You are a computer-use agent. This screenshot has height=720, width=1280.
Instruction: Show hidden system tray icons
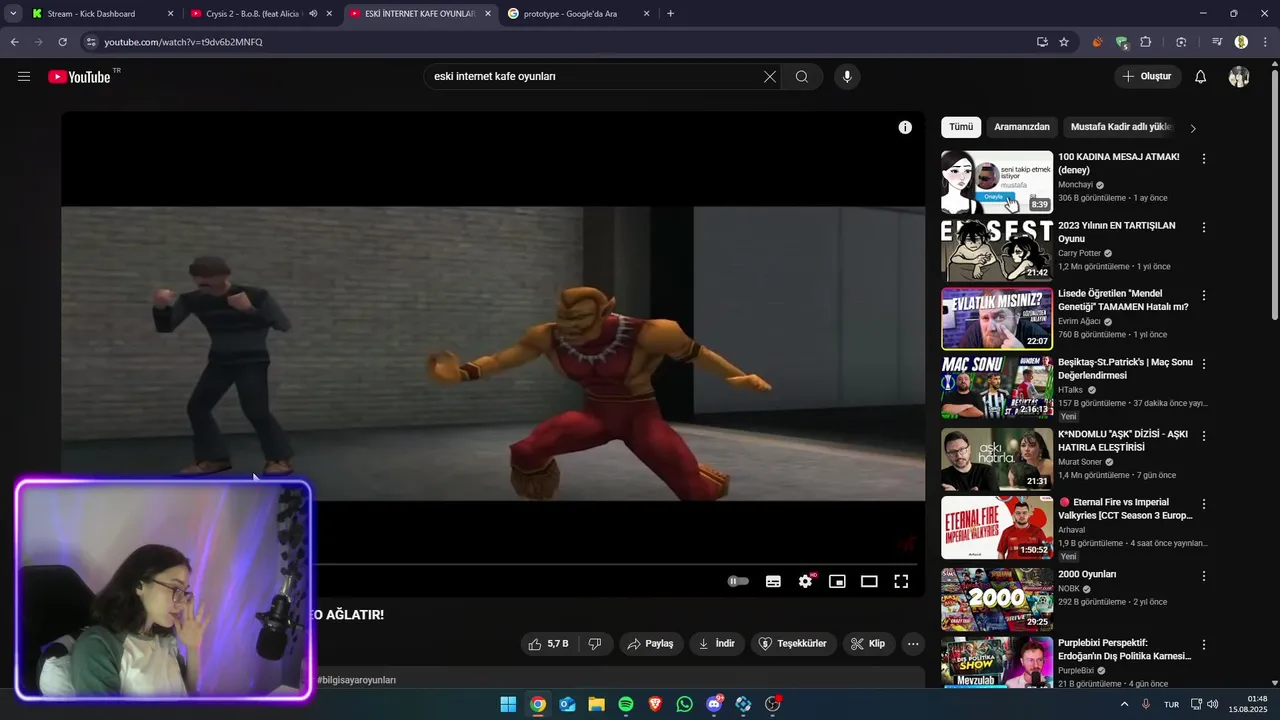(1124, 704)
